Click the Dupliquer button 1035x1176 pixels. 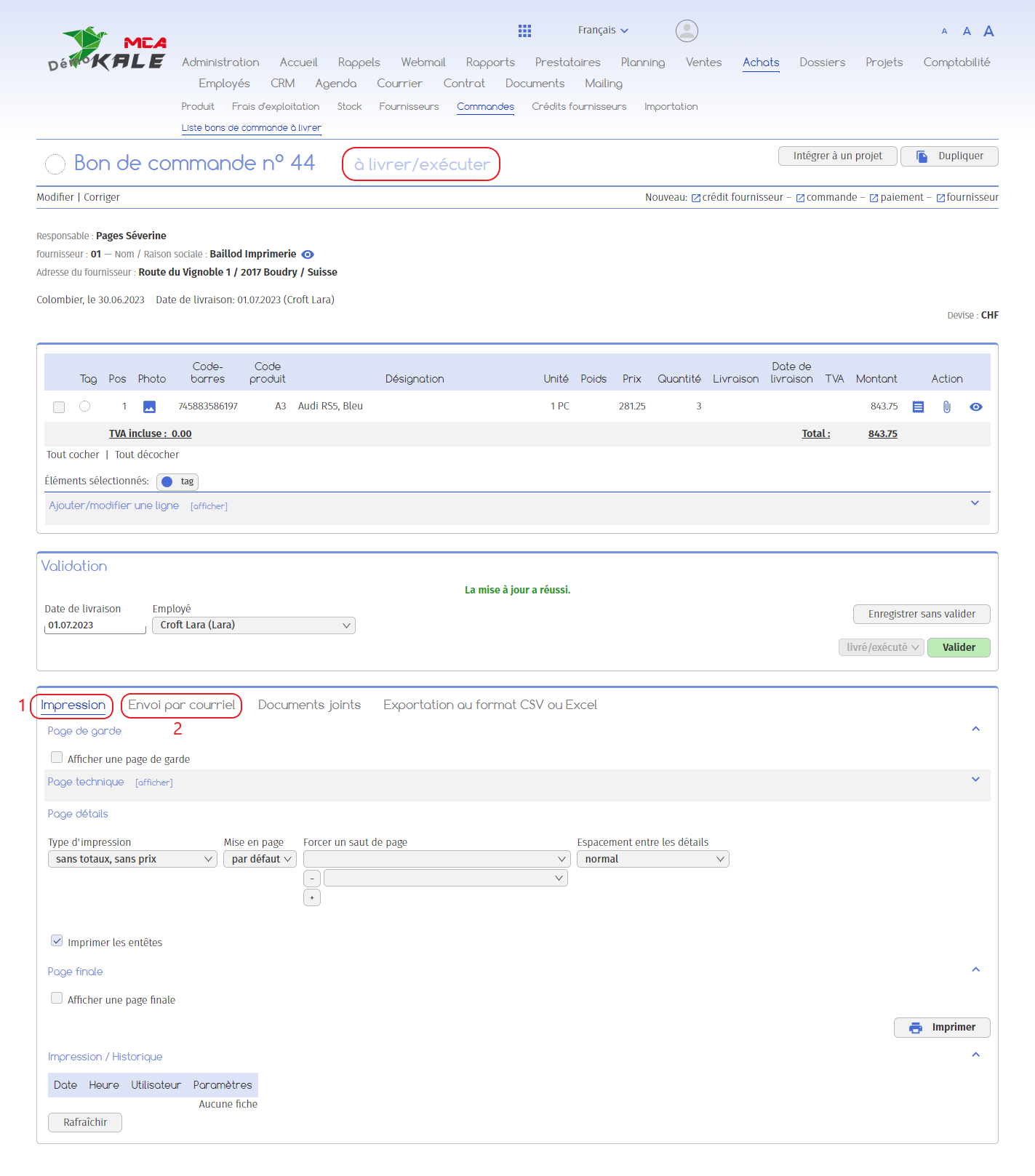pos(949,156)
